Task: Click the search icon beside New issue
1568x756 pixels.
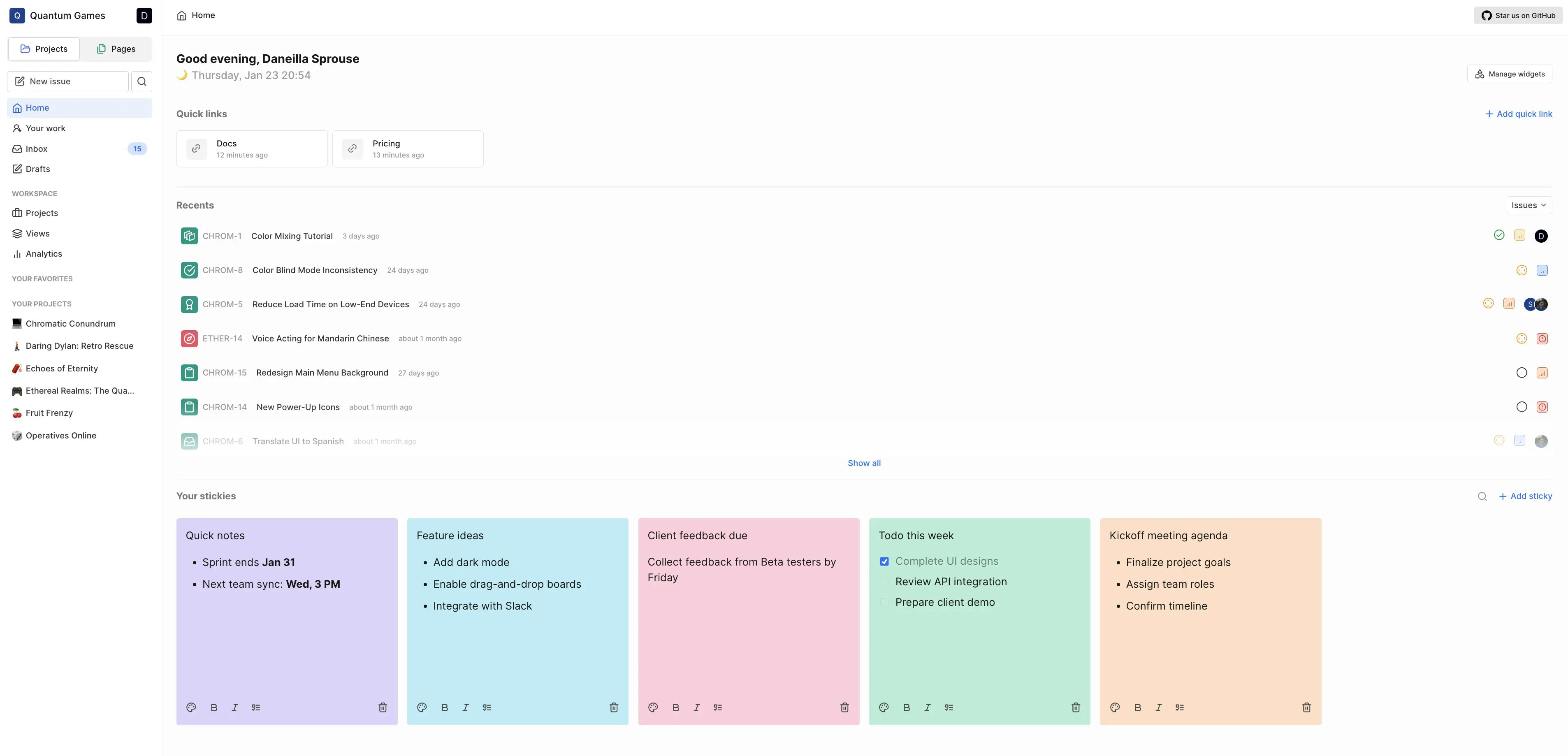Action: (142, 81)
